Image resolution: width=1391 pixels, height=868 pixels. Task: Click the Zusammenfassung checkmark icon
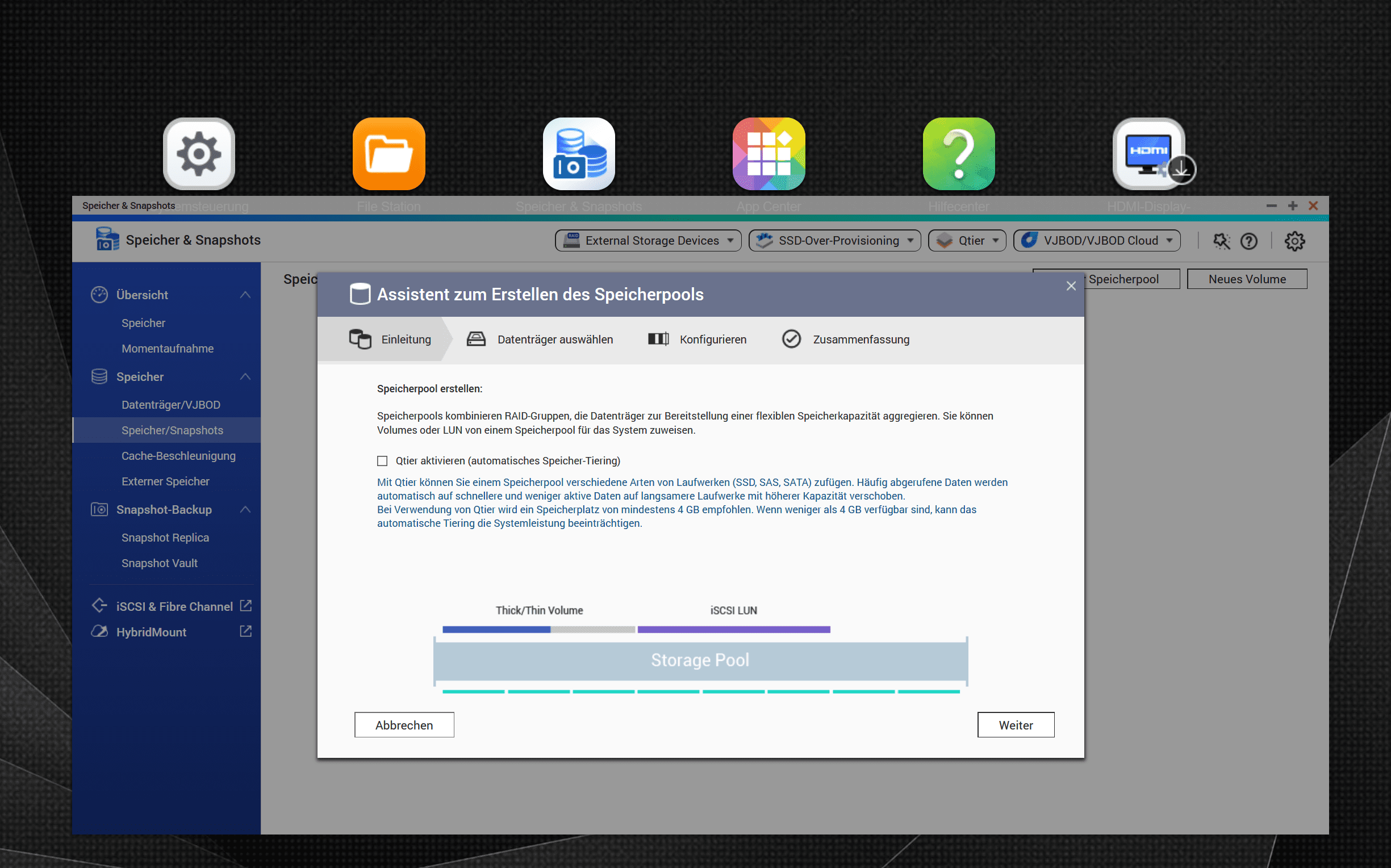coord(791,339)
